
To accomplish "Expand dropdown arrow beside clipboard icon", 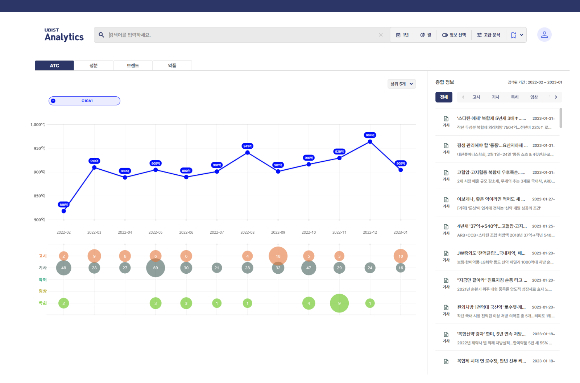I will pyautogui.click(x=522, y=35).
